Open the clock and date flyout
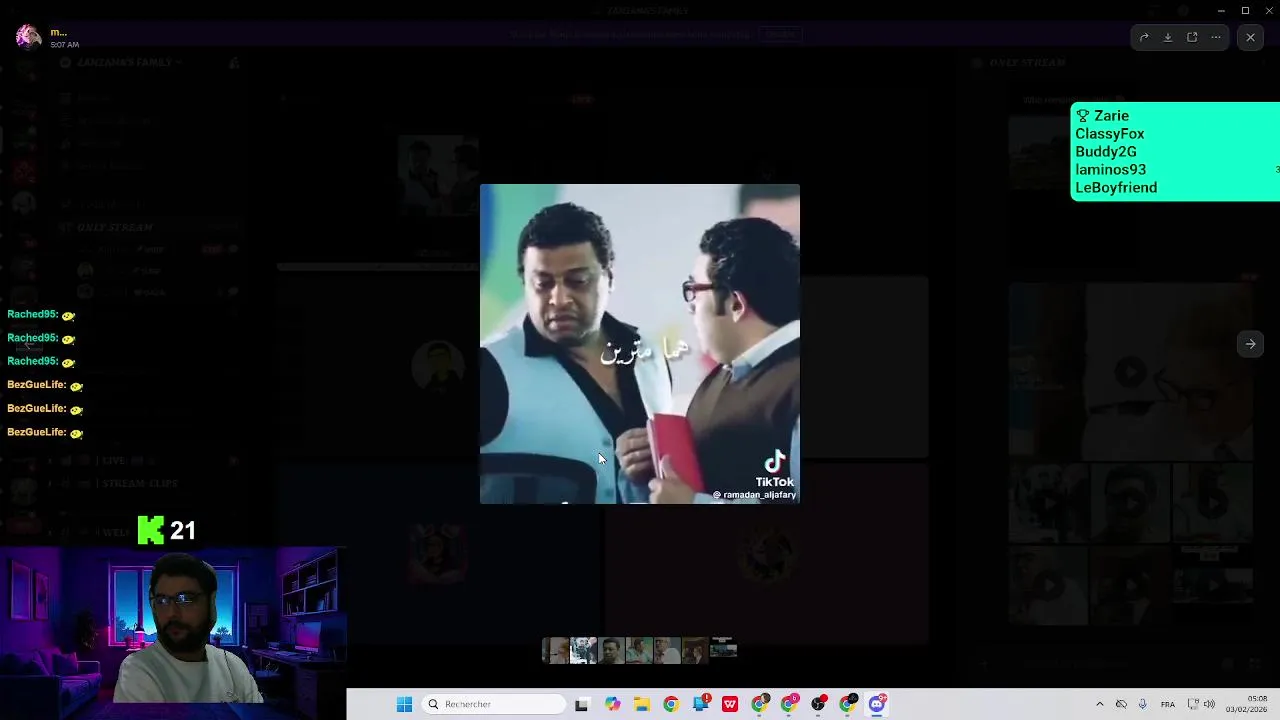This screenshot has height=720, width=1280. pyautogui.click(x=1247, y=704)
